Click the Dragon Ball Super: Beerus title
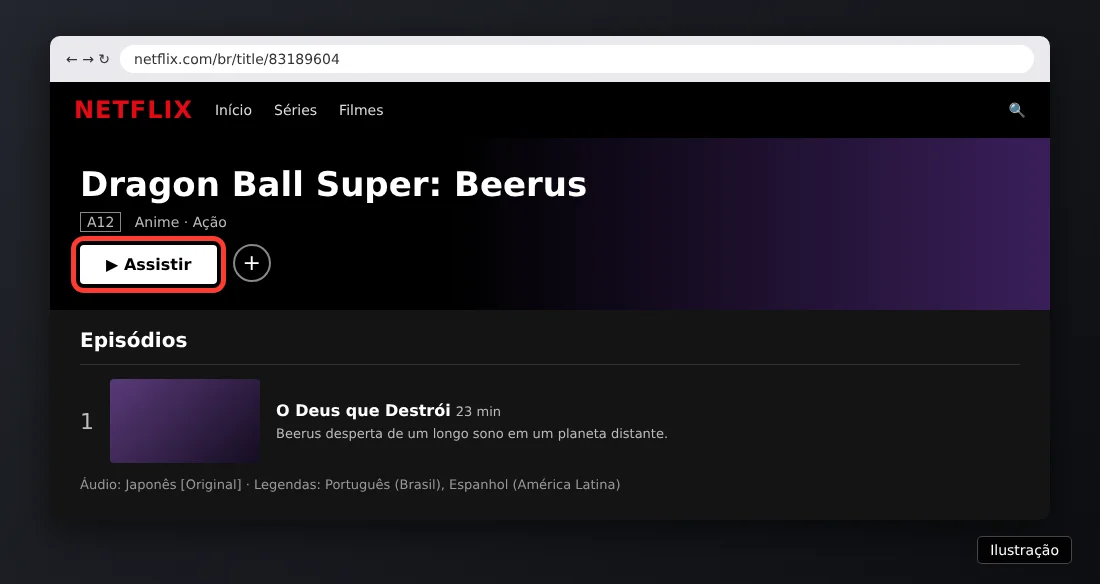This screenshot has width=1100, height=584. [333, 185]
